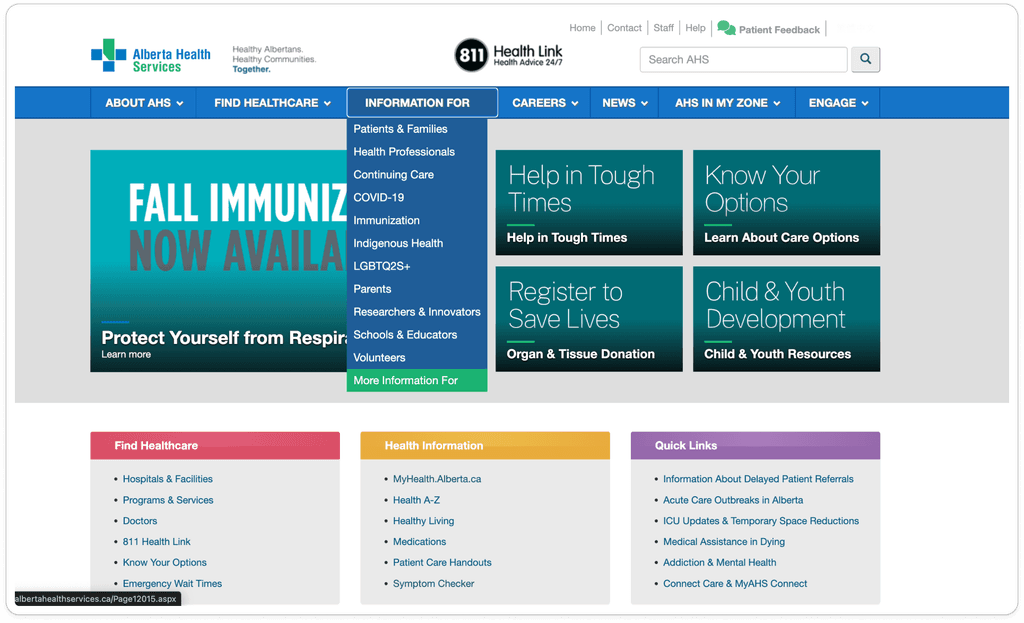This screenshot has height=623, width=1024.
Task: Expand the Careers dropdown
Action: [545, 103]
